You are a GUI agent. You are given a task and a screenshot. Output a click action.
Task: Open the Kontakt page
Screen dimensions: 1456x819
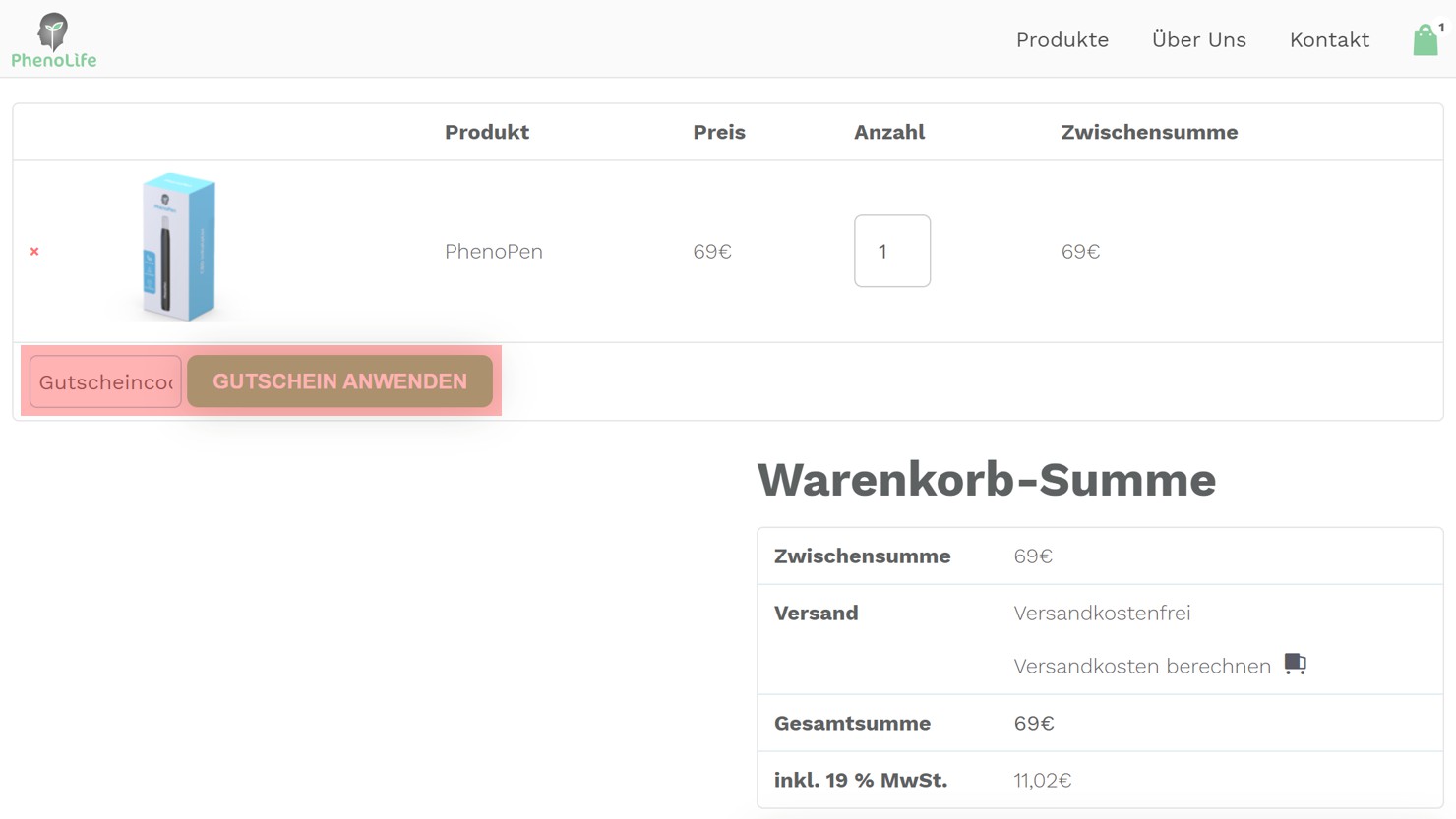[x=1329, y=40]
